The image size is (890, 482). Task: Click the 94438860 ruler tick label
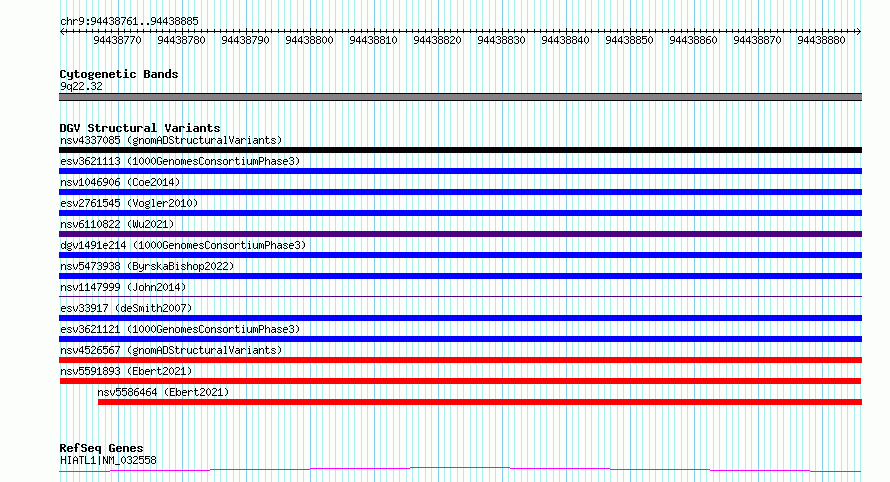click(693, 40)
